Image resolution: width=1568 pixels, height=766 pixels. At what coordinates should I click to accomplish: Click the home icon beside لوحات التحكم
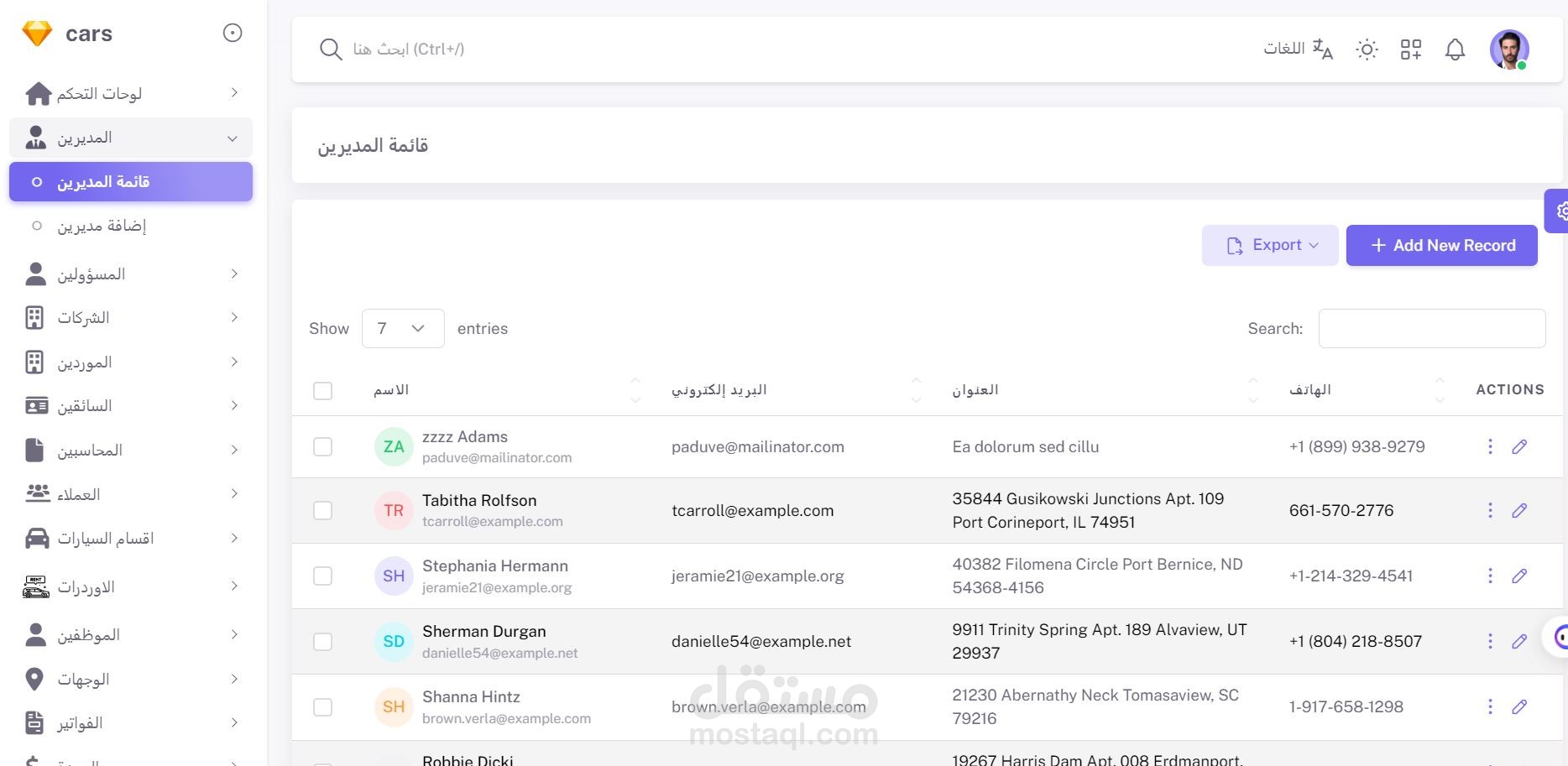pyautogui.click(x=38, y=93)
